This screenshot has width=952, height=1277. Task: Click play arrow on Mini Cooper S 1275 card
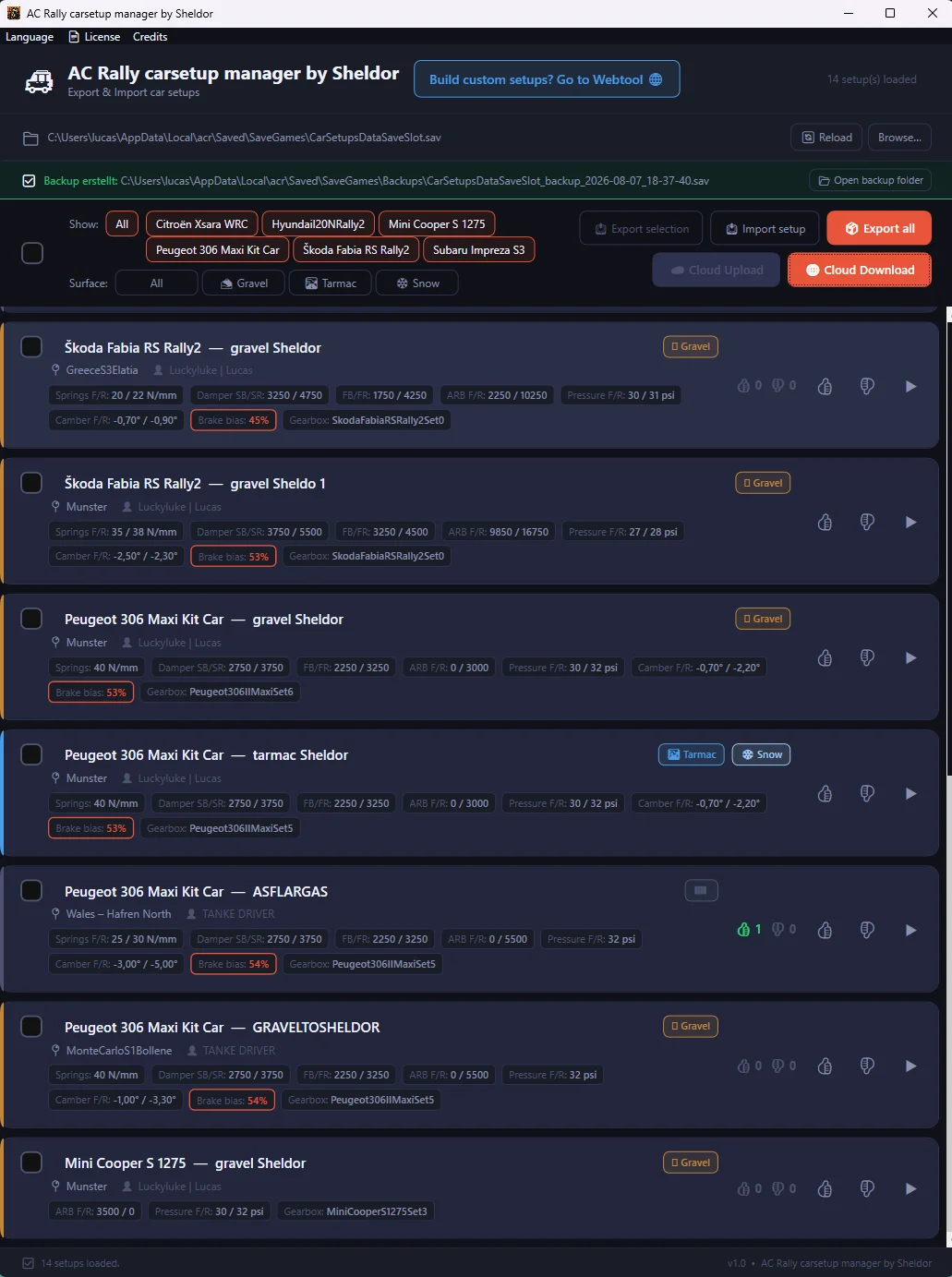[910, 1188]
